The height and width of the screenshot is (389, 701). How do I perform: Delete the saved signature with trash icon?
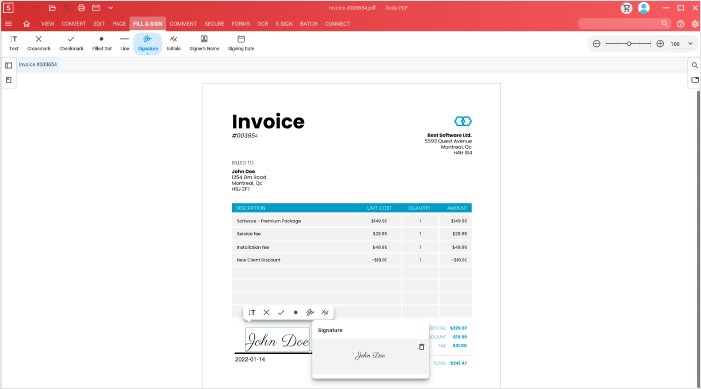coord(421,347)
